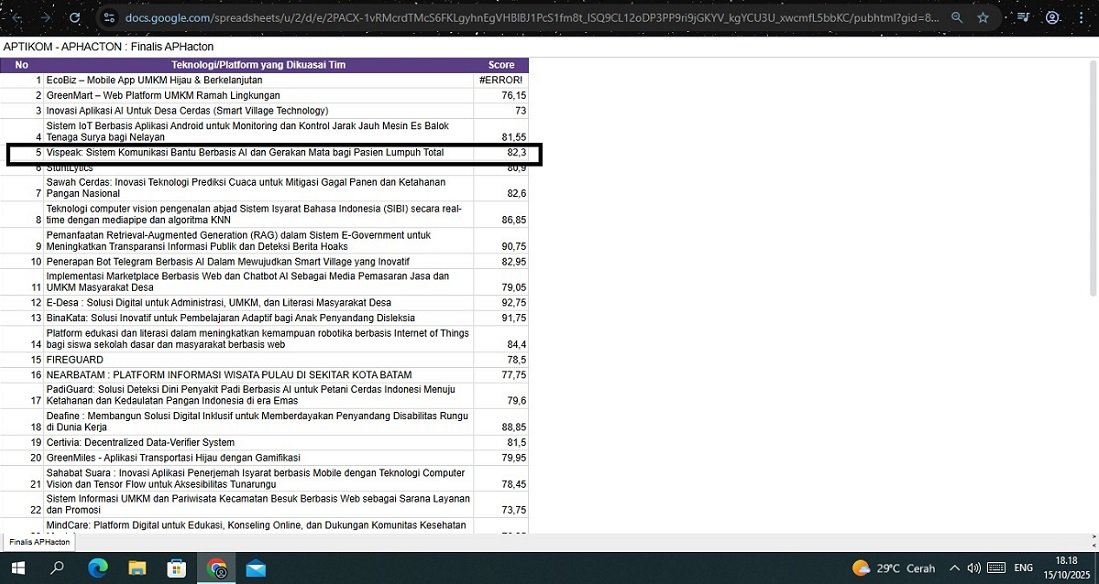
Task: Click the page vertical scrollbar thumb
Action: 1092,178
